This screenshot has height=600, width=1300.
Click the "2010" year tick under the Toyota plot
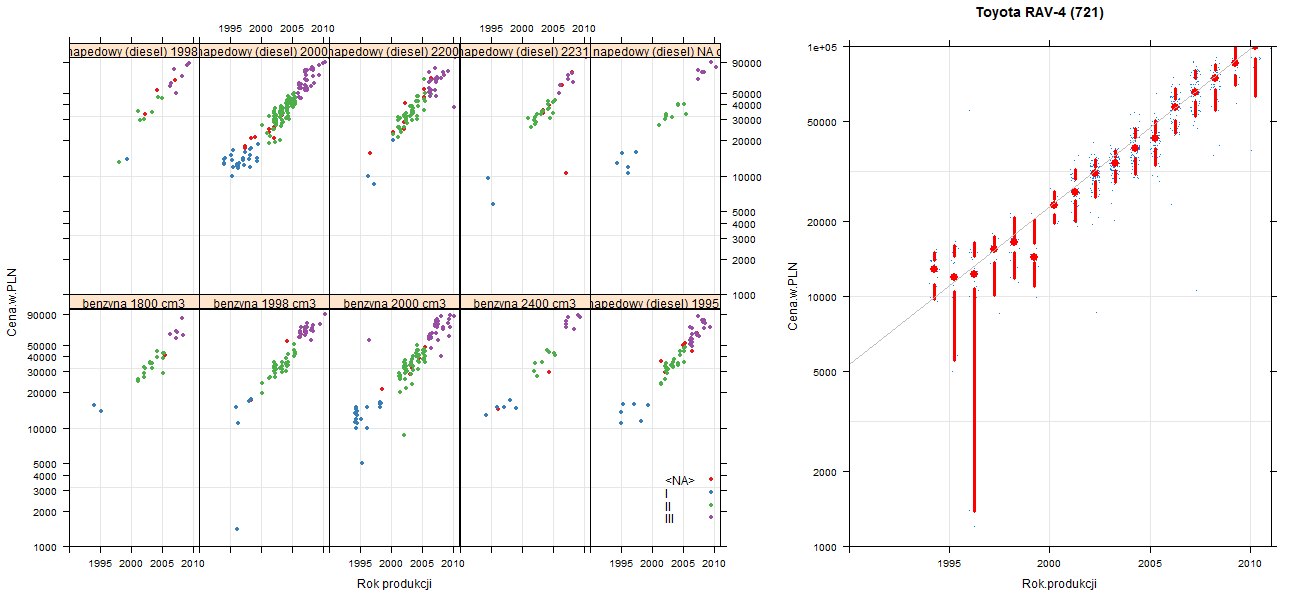point(1250,565)
